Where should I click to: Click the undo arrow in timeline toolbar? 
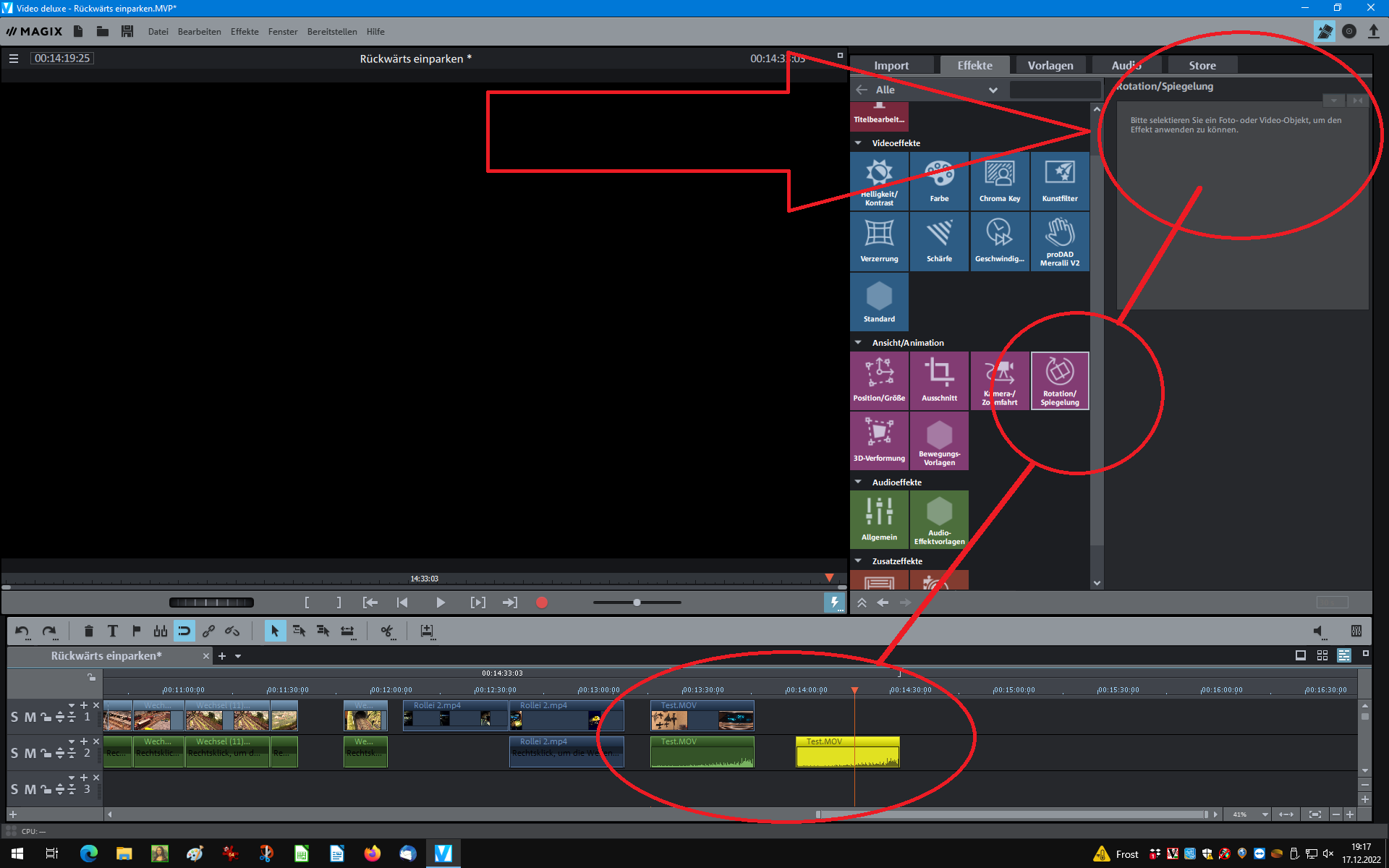(22, 631)
